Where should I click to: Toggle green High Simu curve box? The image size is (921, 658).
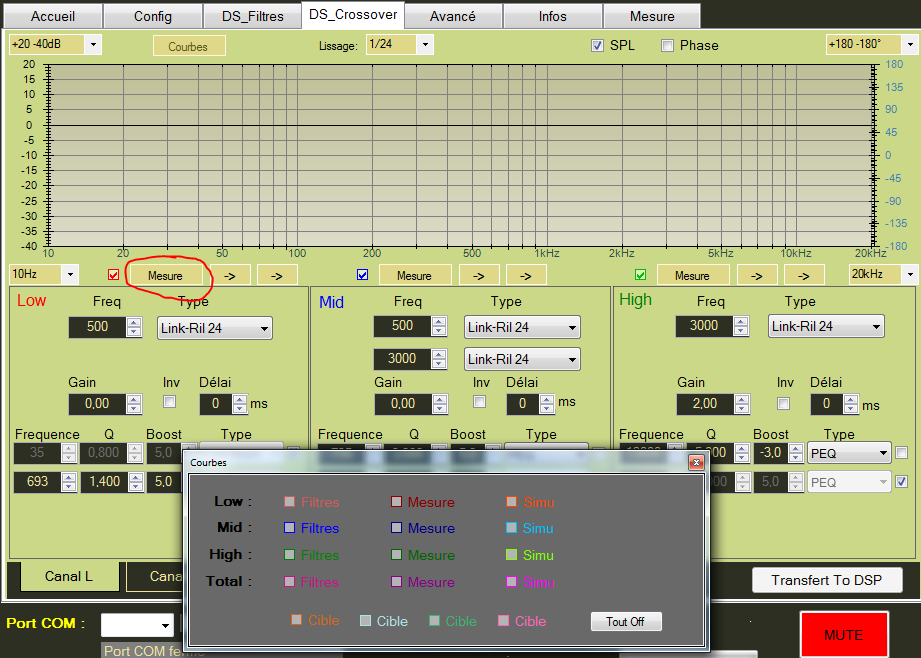pos(511,555)
